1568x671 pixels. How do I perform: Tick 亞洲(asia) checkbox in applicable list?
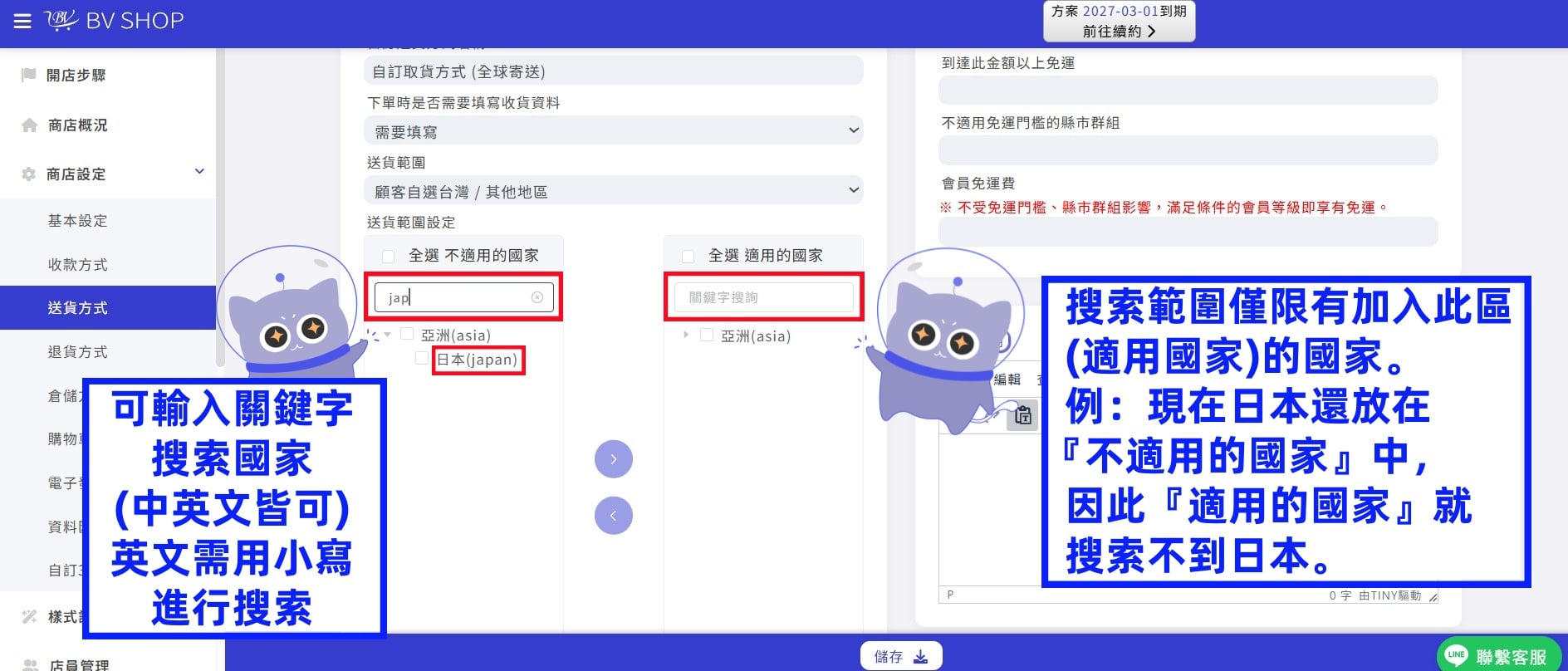click(x=707, y=335)
